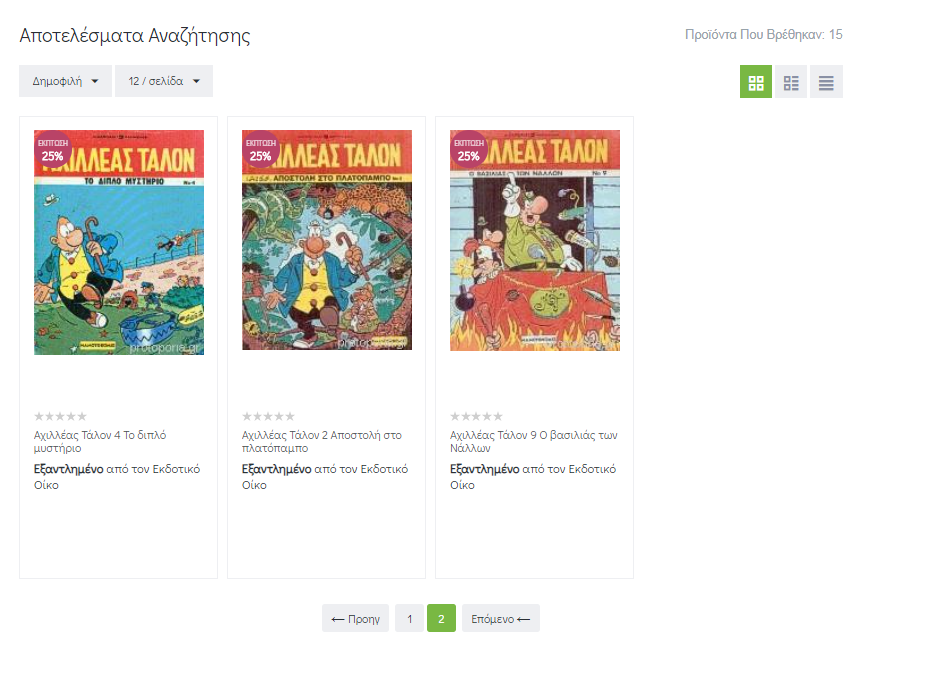
Task: Open the Δημοφιλή sorting dropdown
Action: click(65, 81)
